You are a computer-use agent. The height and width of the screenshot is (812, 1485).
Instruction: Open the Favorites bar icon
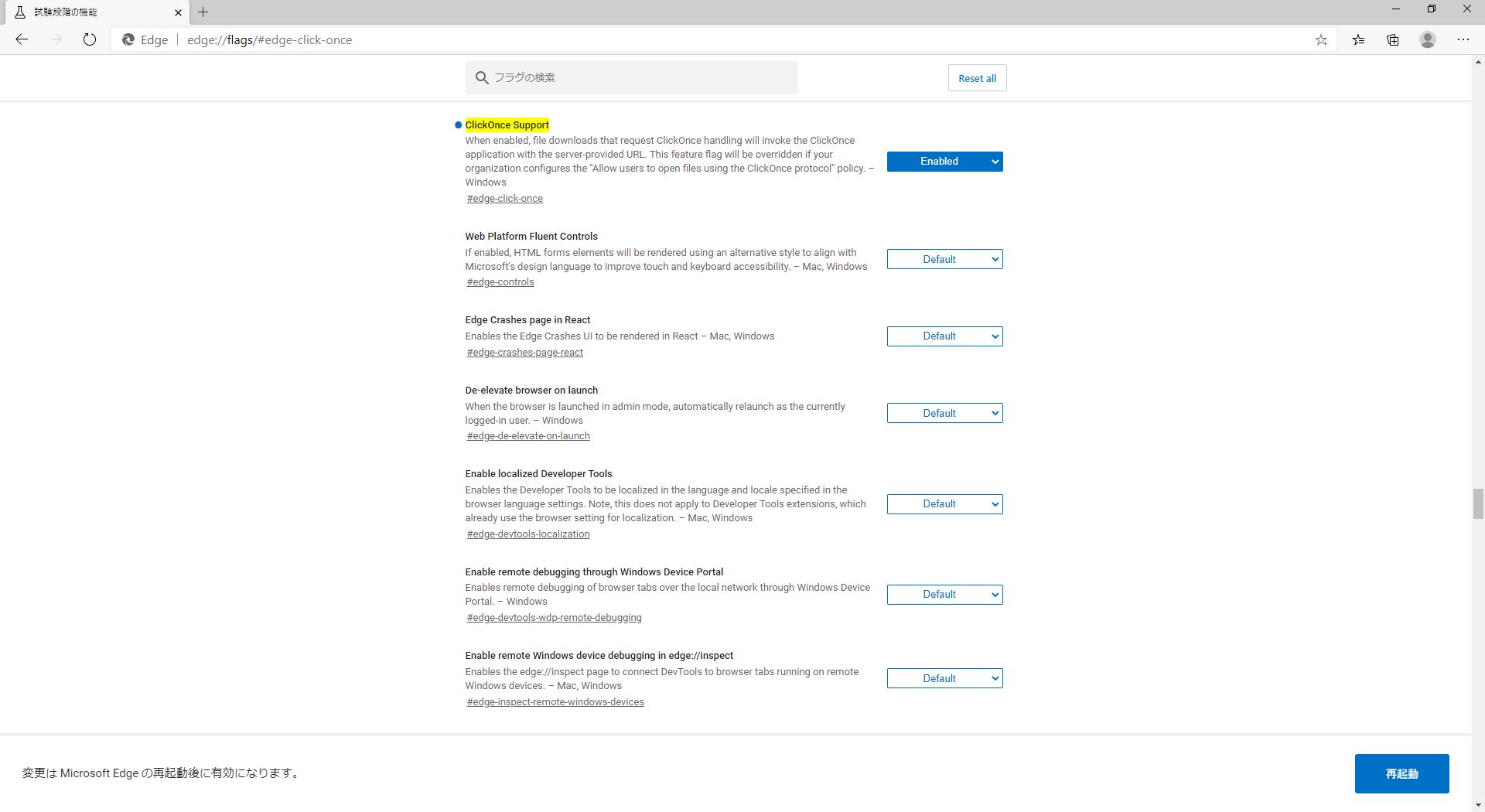(1358, 39)
